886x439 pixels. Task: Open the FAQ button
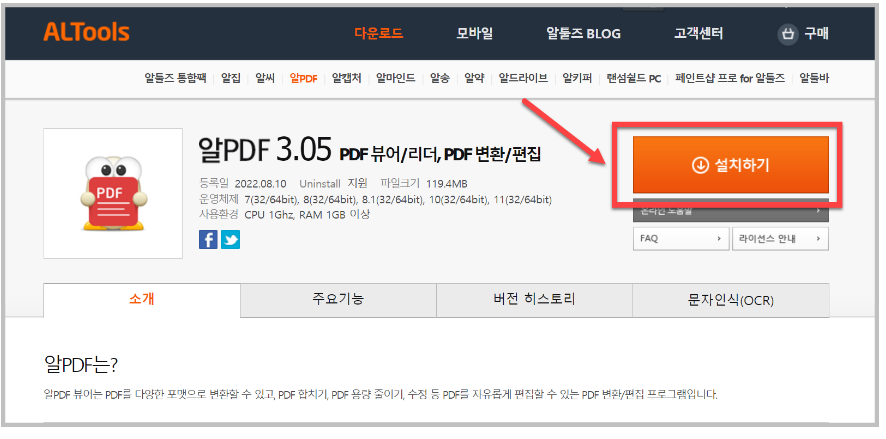681,238
